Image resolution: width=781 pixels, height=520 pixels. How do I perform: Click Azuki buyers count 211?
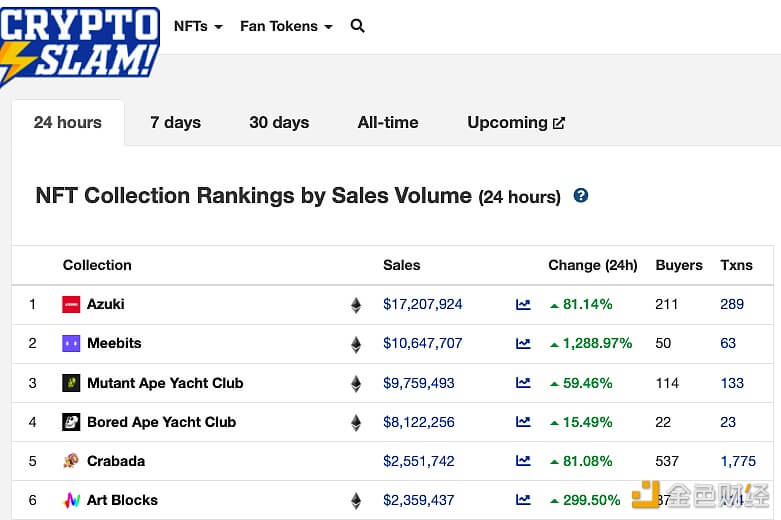coord(666,304)
